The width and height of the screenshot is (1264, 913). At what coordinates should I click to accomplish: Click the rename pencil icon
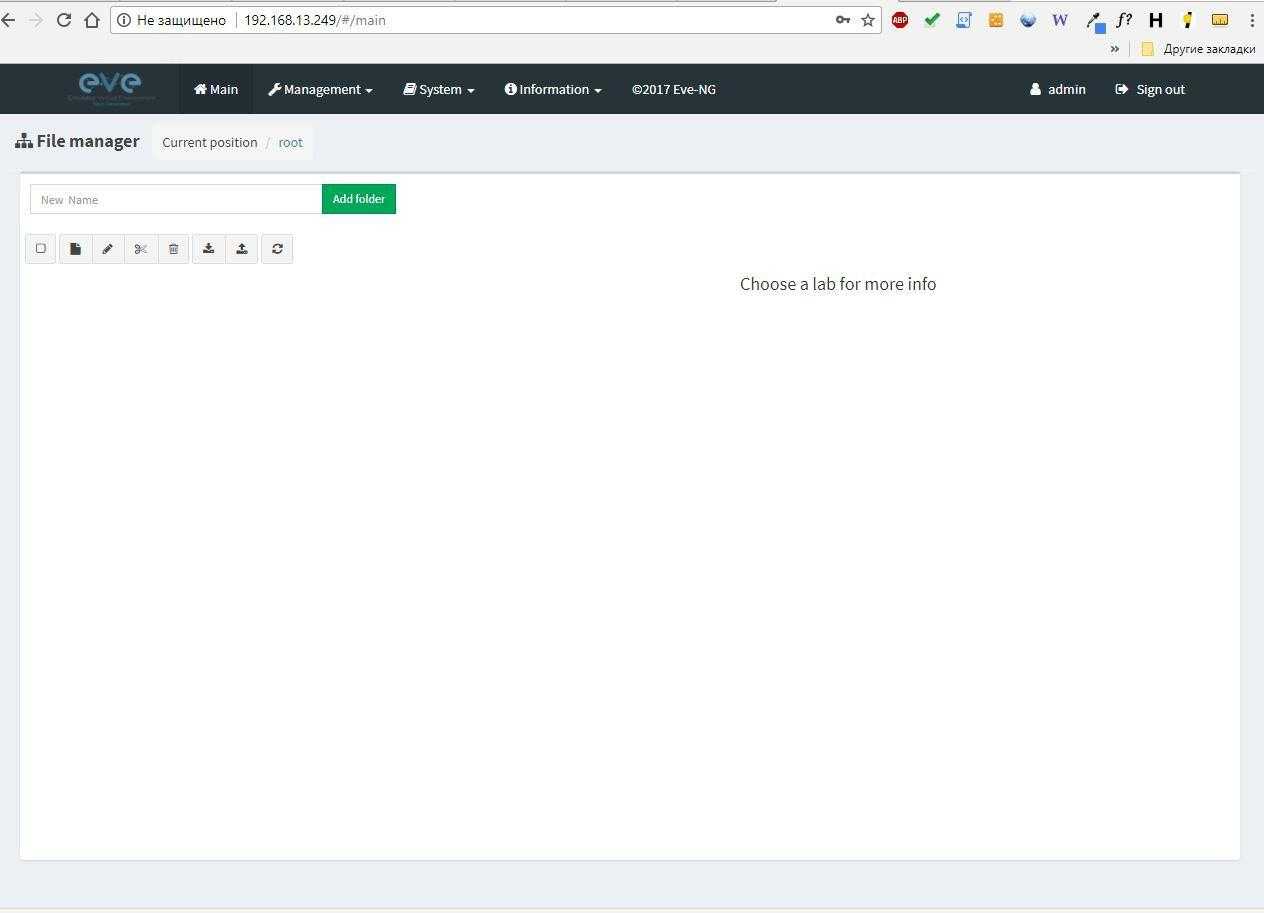coord(108,249)
